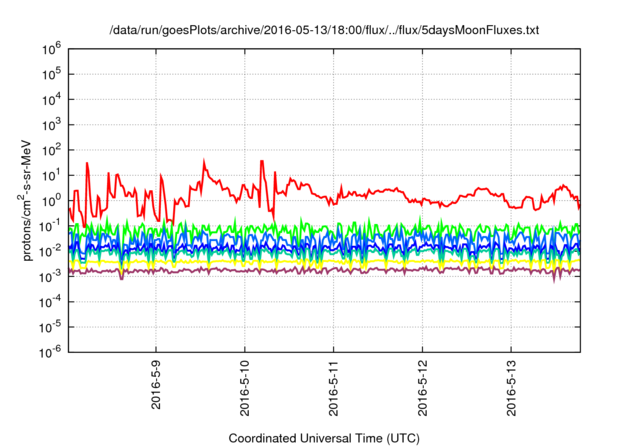Select the 10^-6 y-axis label
Image resolution: width=640 pixels, height=448 pixels.
50,353
